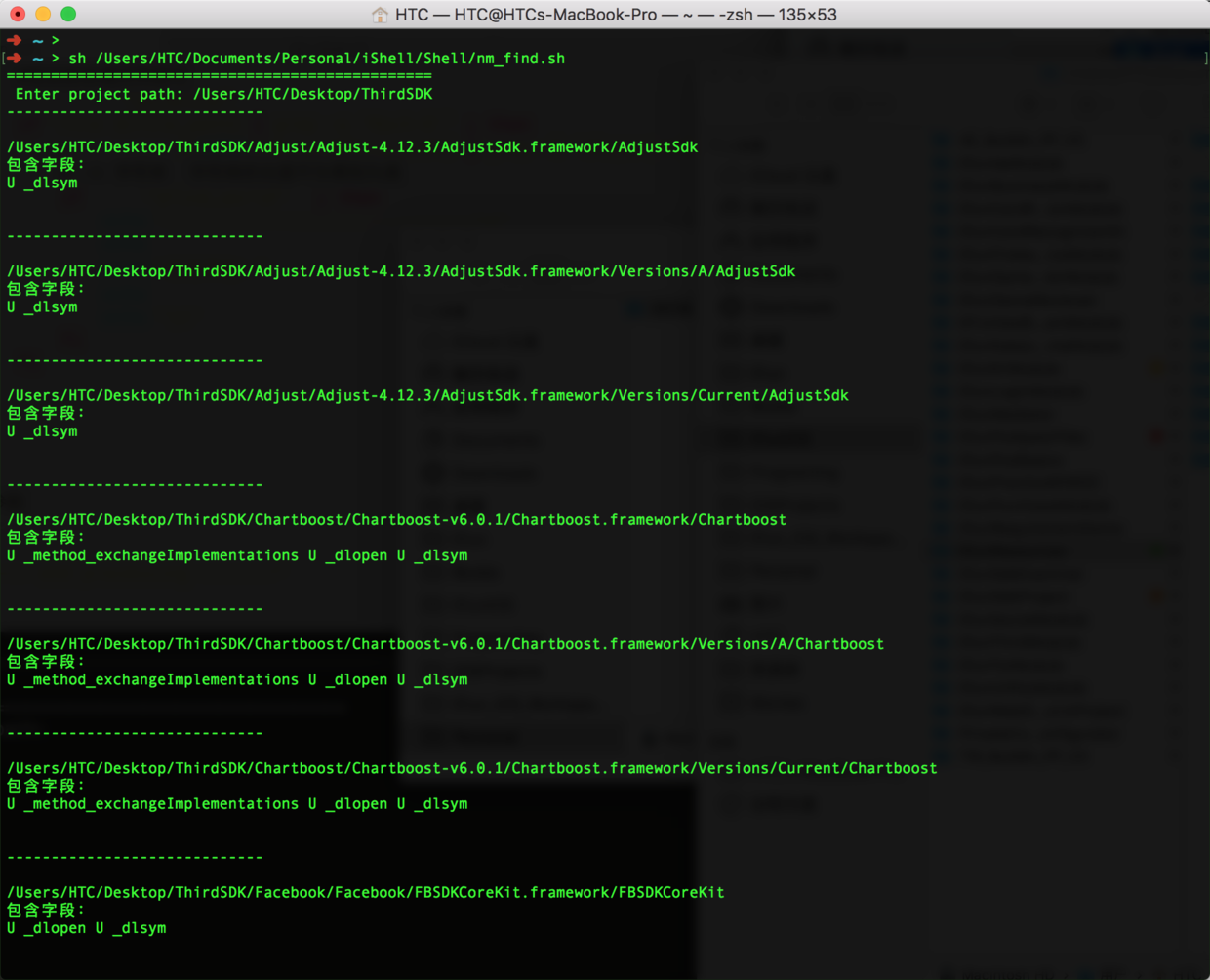Click 'U _dlopen U _dlsym' under FBSDKCoreKit
The height and width of the screenshot is (980, 1210).
tap(86, 928)
